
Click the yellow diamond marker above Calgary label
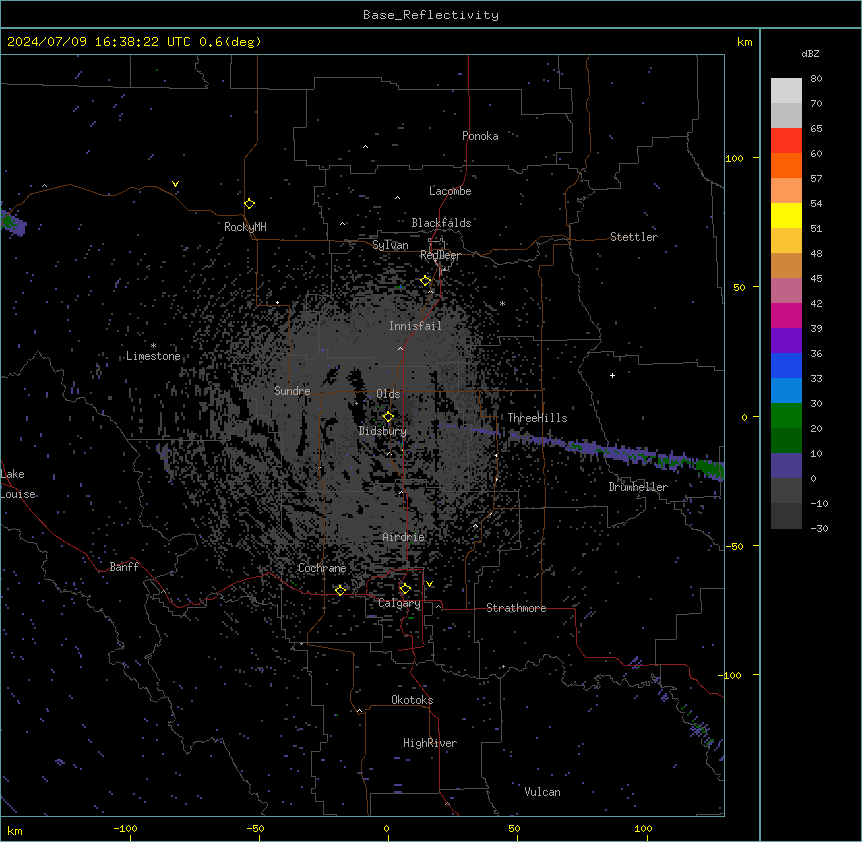click(x=405, y=589)
